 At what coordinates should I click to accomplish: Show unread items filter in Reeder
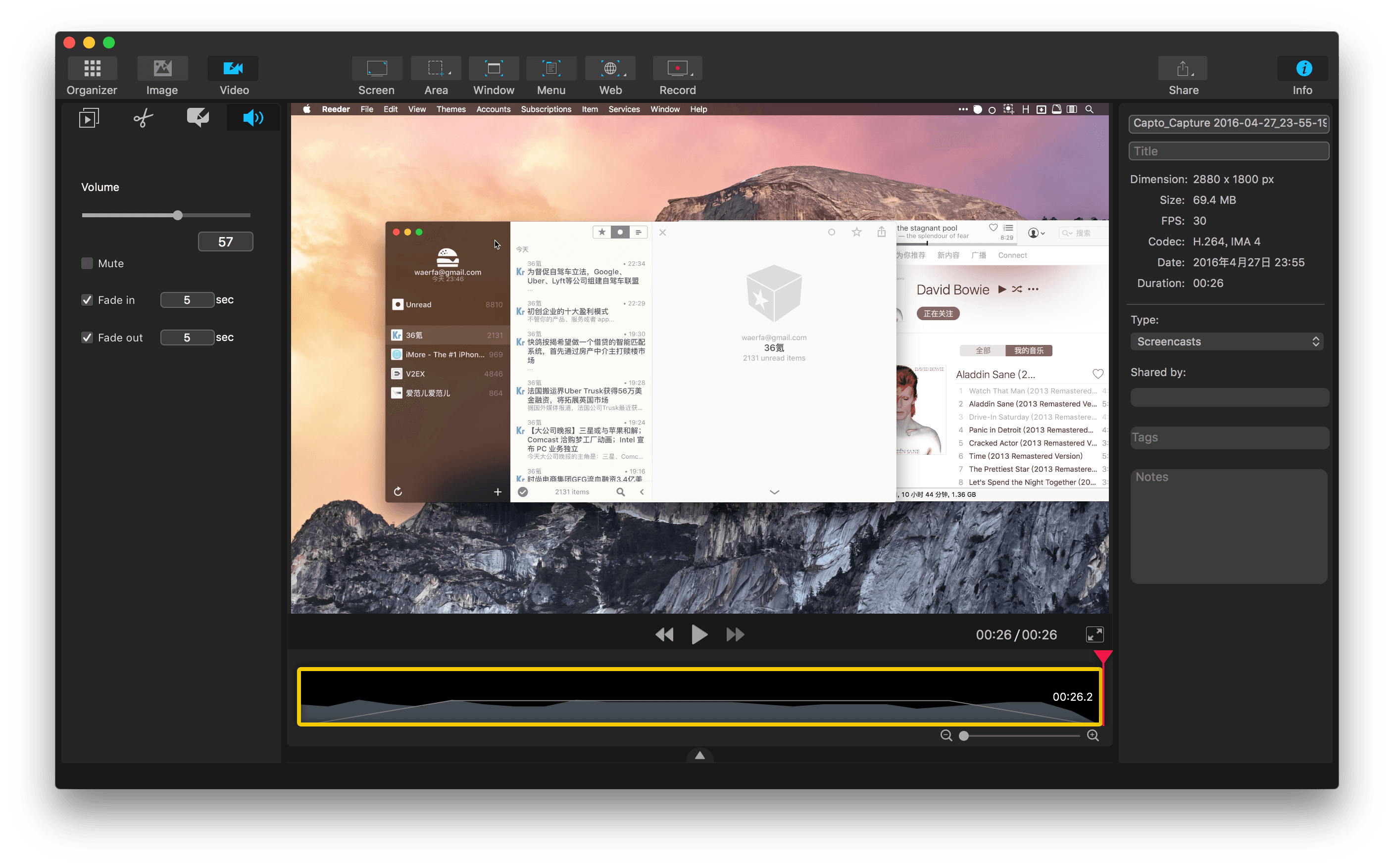click(x=620, y=232)
